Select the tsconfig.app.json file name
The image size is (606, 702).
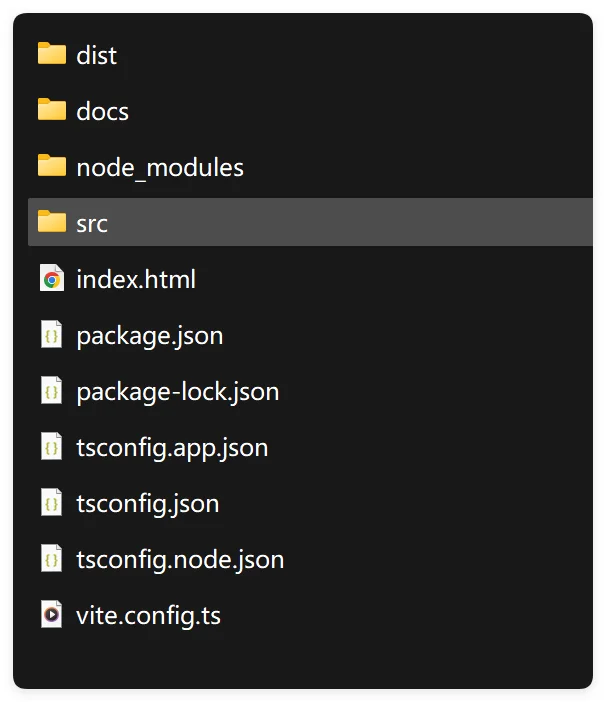(172, 447)
